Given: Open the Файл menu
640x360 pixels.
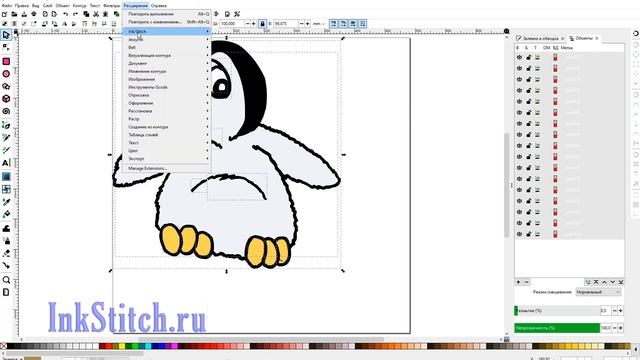Looking at the screenshot, I should click(7, 6).
